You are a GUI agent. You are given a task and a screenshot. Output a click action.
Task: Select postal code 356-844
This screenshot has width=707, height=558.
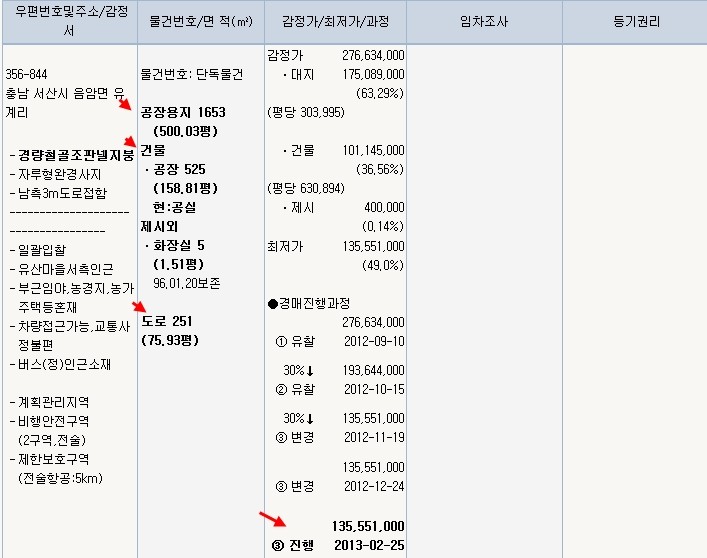click(26, 74)
